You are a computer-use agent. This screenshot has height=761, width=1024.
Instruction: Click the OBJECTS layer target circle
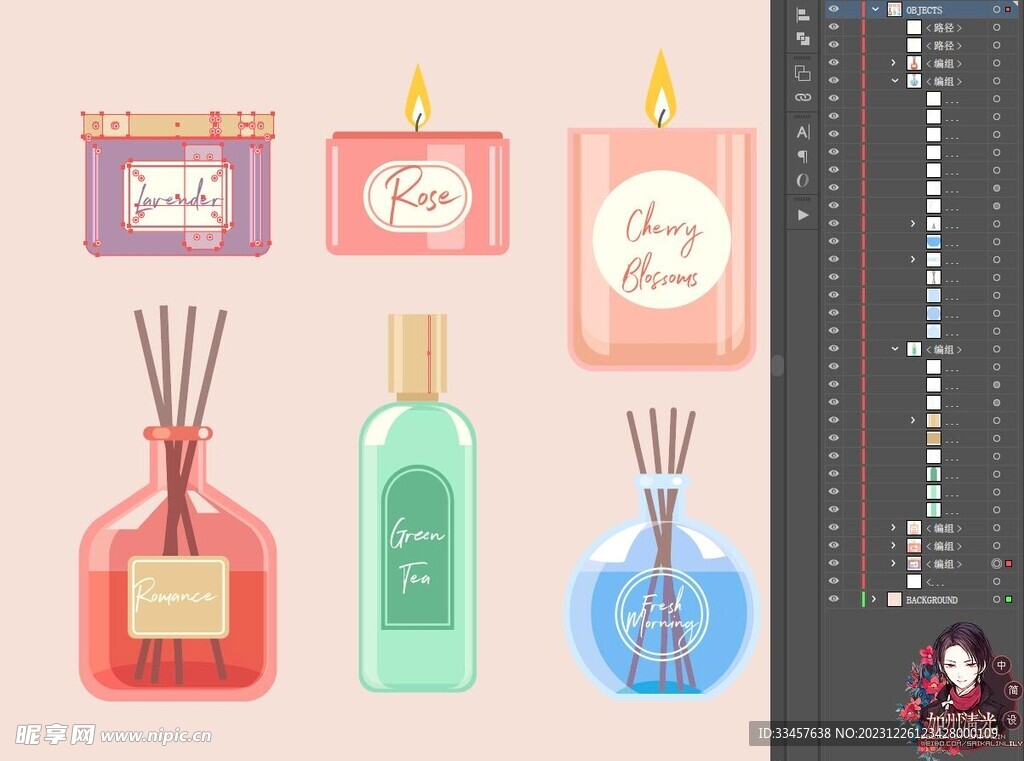point(997,10)
